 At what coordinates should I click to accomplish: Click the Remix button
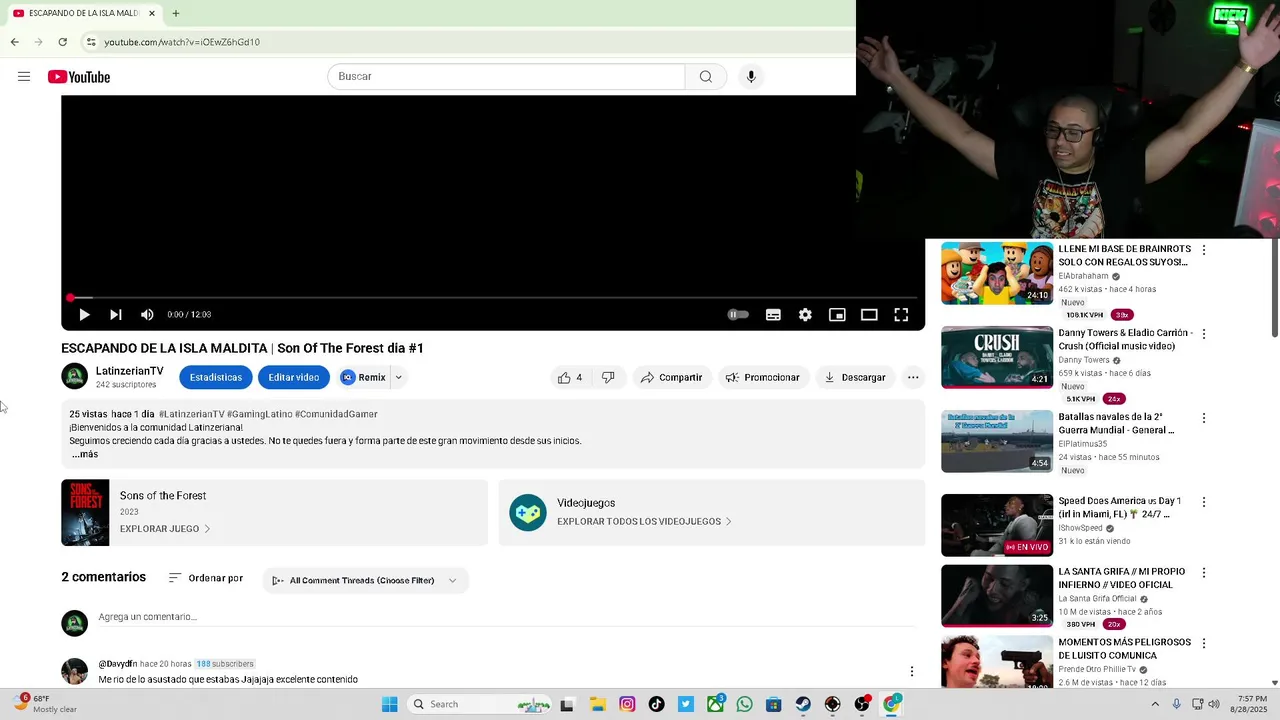pyautogui.click(x=363, y=377)
